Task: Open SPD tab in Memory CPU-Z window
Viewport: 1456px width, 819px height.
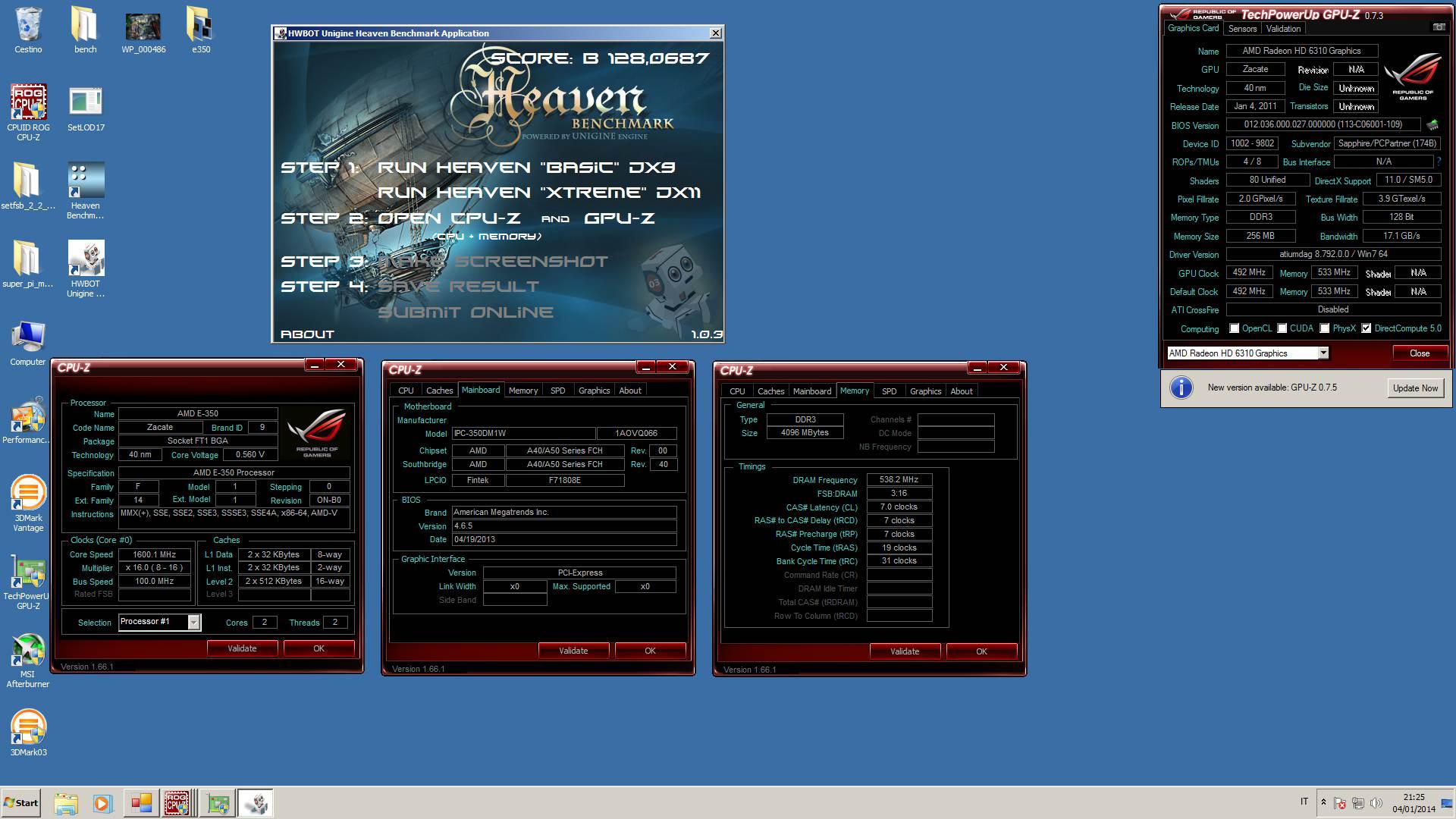Action: [x=889, y=391]
